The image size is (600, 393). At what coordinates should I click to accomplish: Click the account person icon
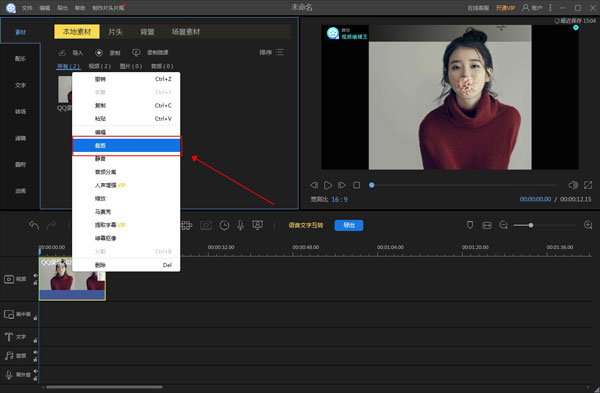click(x=526, y=8)
